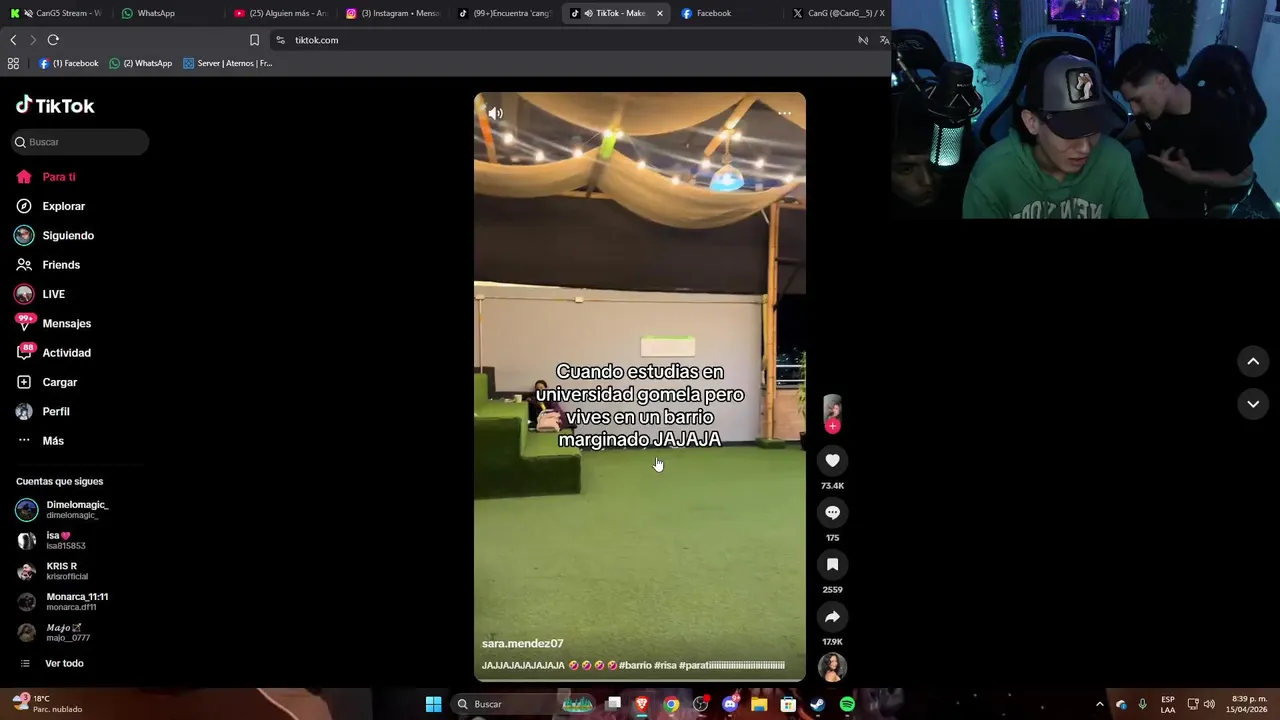Open the browser apps grid icon
The image size is (1280, 720).
click(x=13, y=63)
